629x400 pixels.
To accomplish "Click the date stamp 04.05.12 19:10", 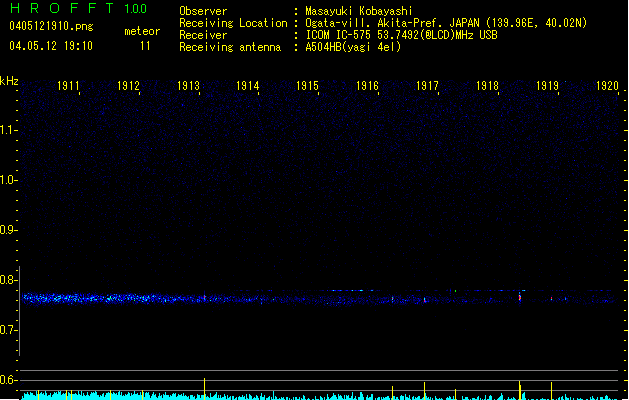I will (x=51, y=46).
